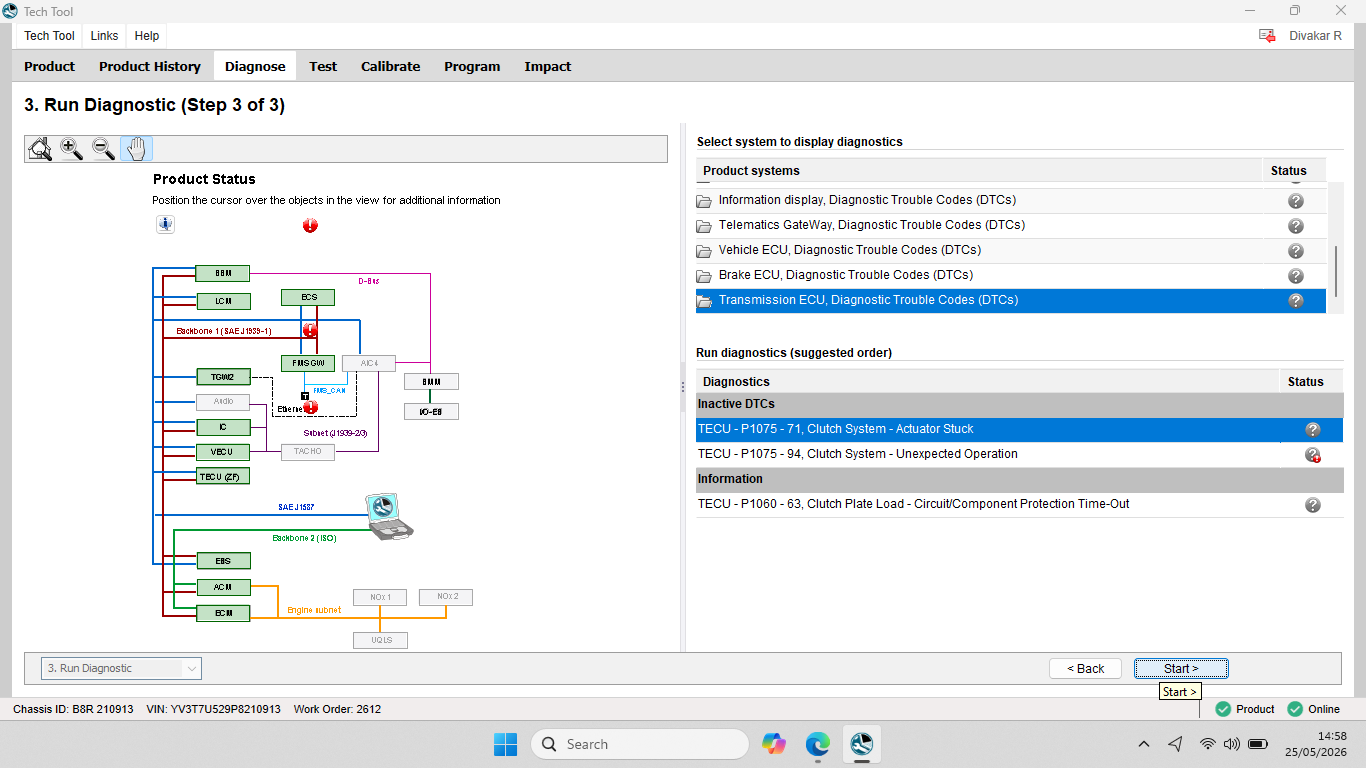Click the EBS node in the diagram
This screenshot has height=768, width=1366.
pyautogui.click(x=223, y=561)
